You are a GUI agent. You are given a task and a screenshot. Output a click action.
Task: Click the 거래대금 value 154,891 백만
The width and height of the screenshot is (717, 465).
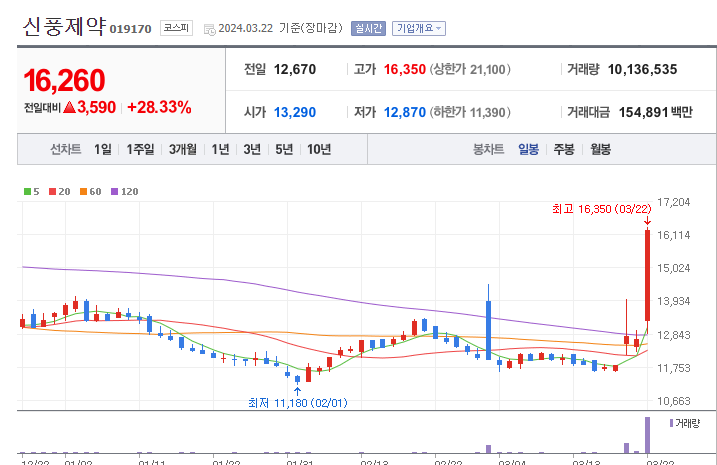(656, 112)
